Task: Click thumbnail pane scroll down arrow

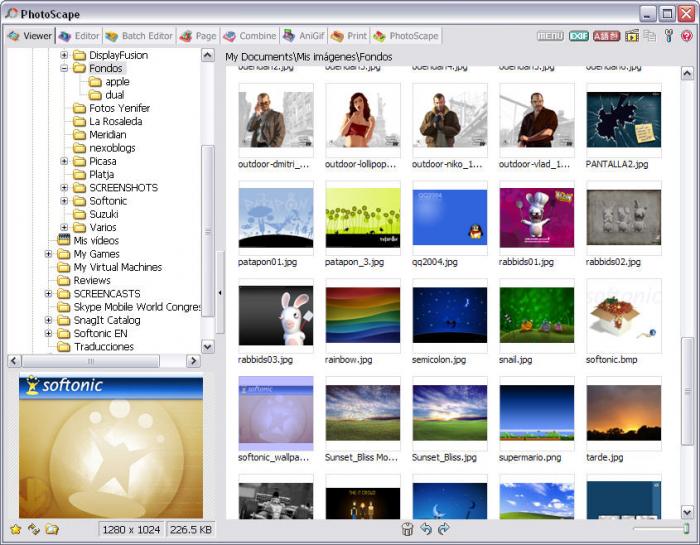Action: tap(688, 512)
